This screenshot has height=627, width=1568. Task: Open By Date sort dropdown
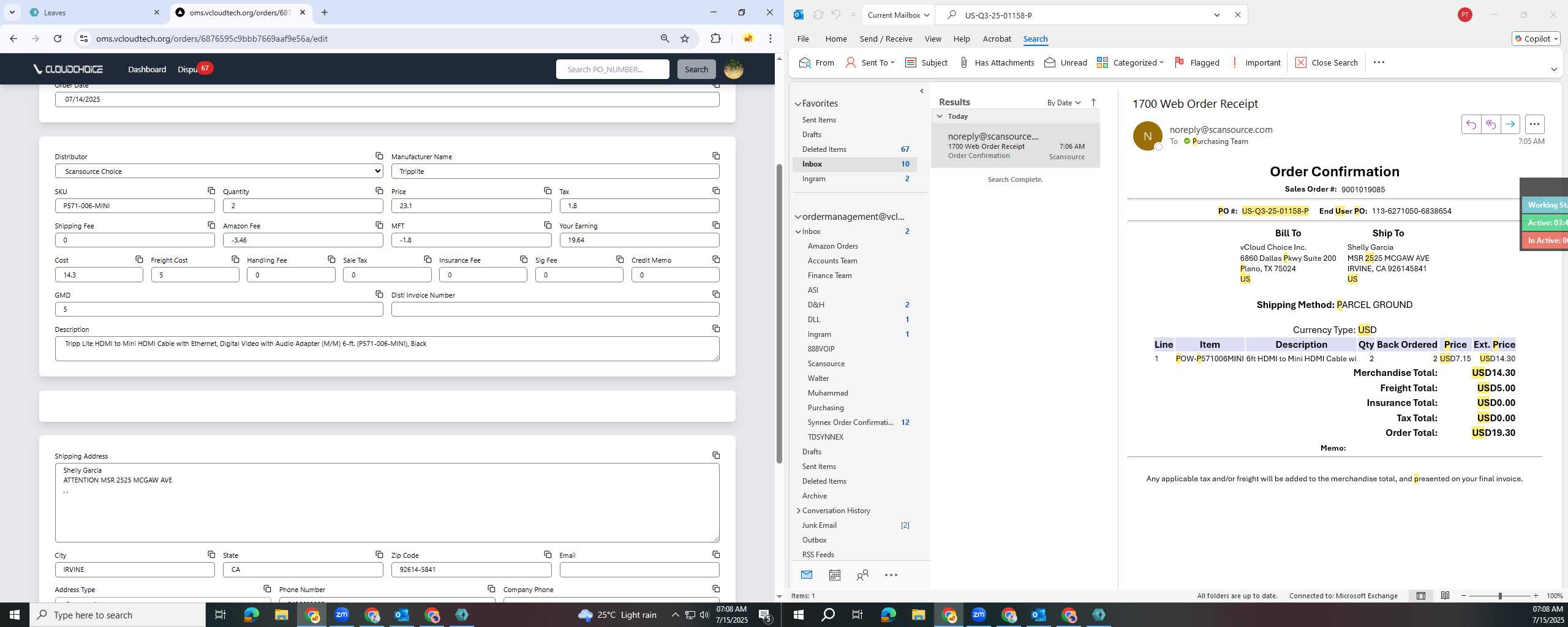click(1064, 102)
